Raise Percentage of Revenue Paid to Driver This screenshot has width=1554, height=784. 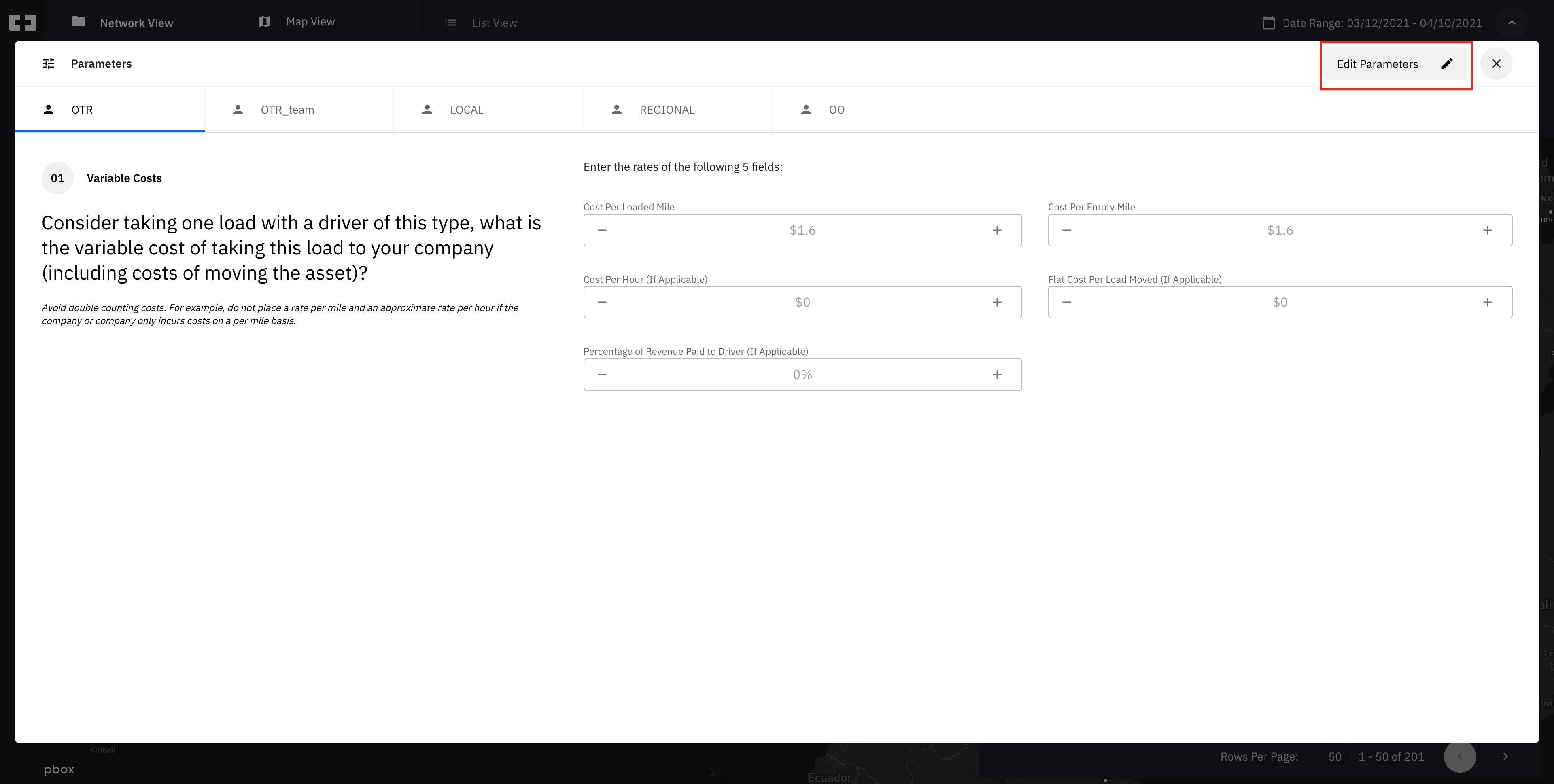[997, 375]
